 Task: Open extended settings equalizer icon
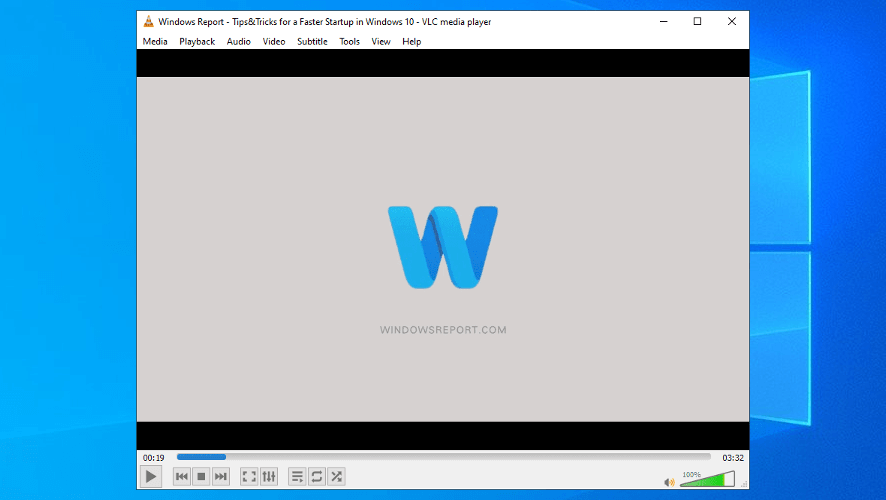[269, 476]
